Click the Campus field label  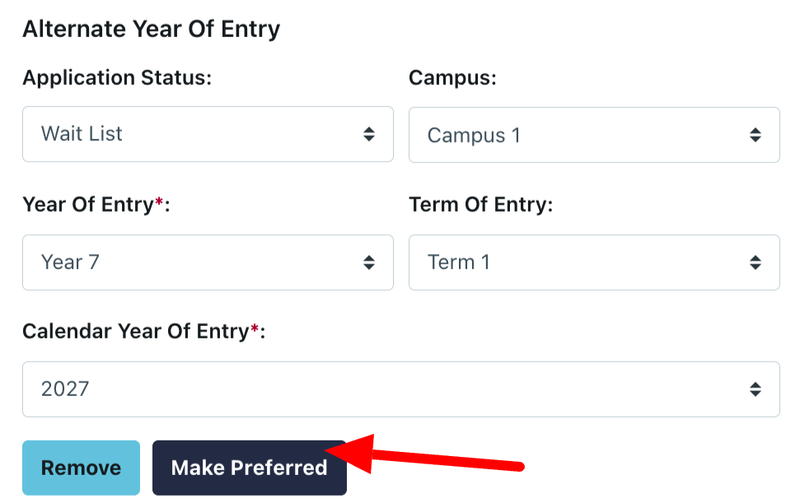452,78
